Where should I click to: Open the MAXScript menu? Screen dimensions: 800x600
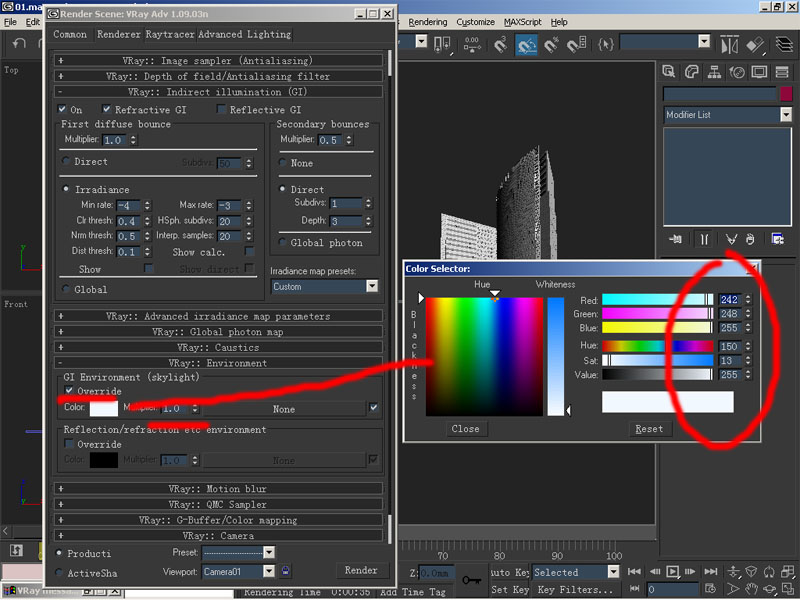[522, 22]
